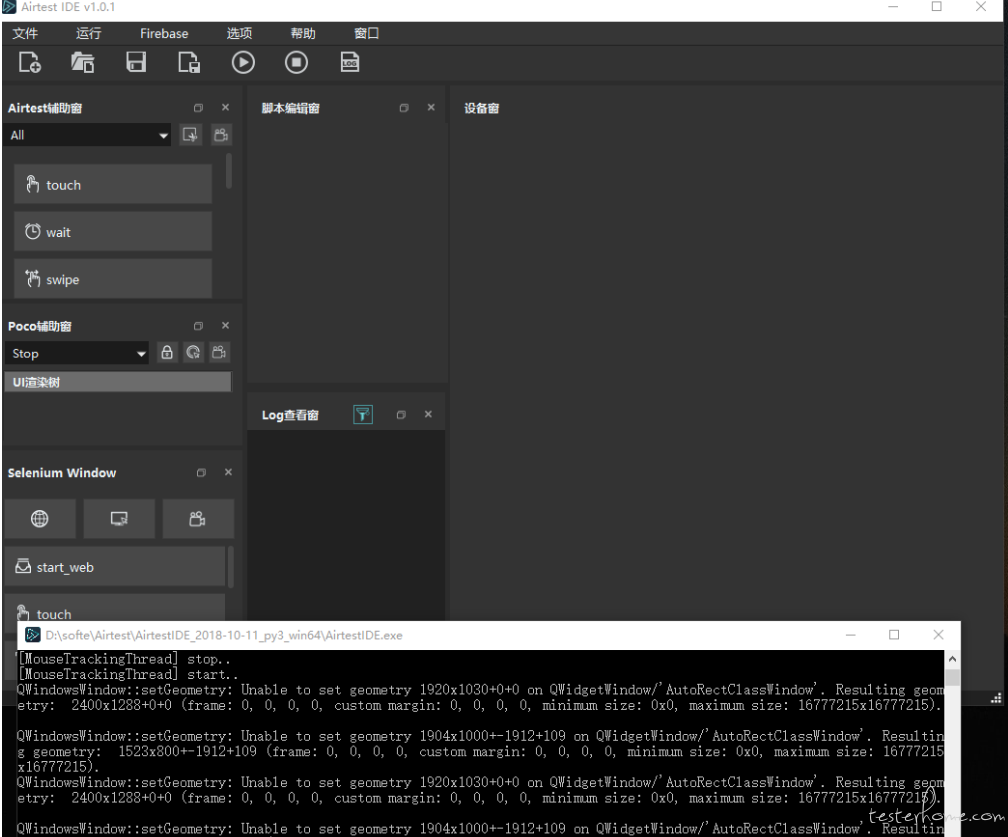
Task: Click the console window app icon
Action: (32, 635)
